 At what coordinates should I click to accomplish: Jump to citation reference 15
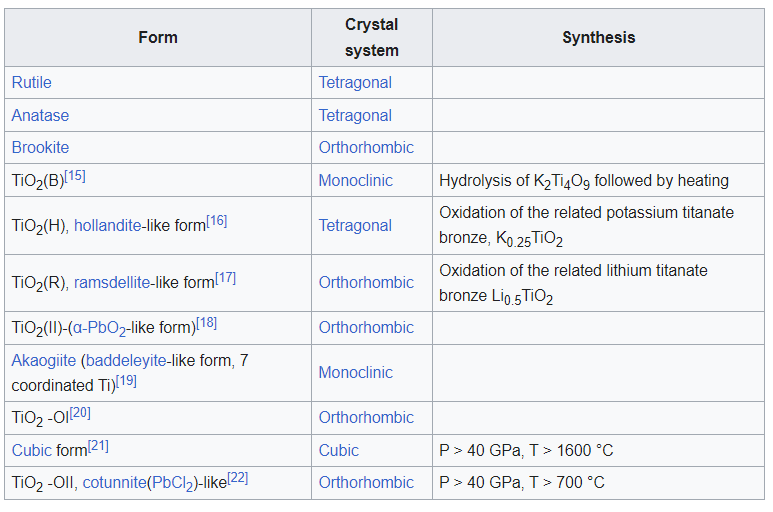click(76, 176)
